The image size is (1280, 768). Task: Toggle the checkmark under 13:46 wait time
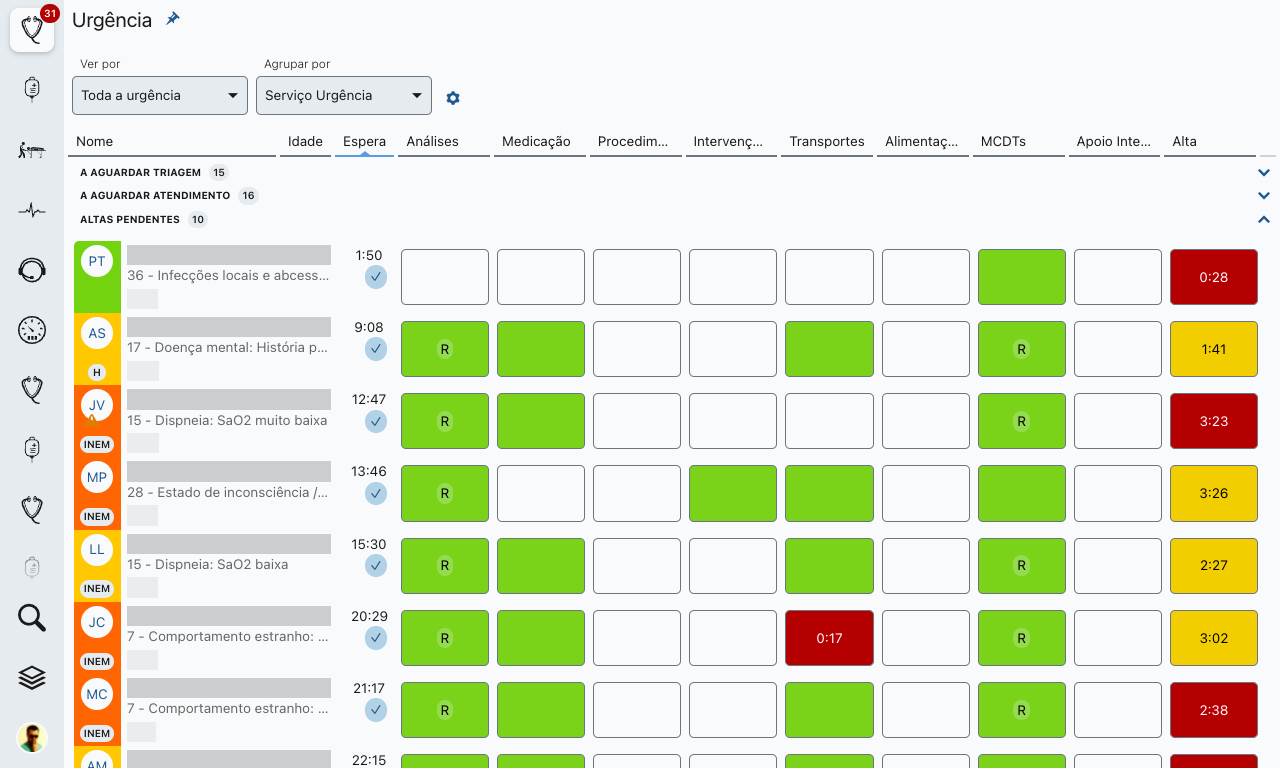375,493
